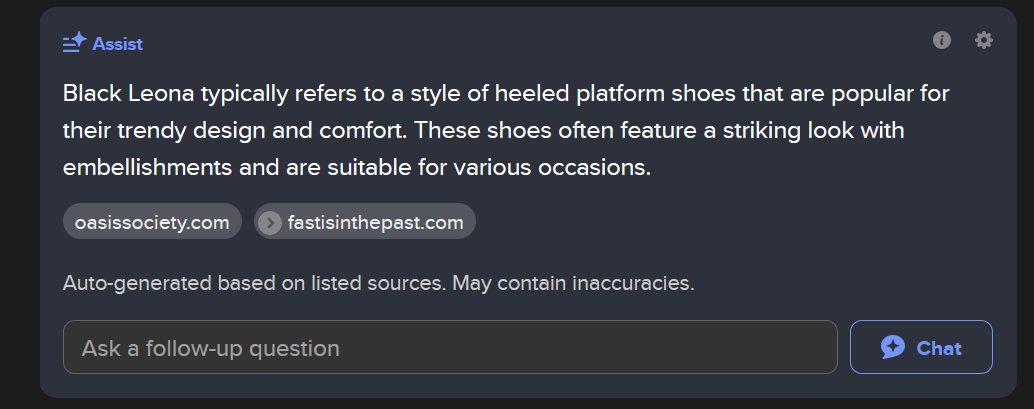Click the word inaccuracies in the disclaimer
Viewport: 1034px width, 409px height.
(x=633, y=284)
